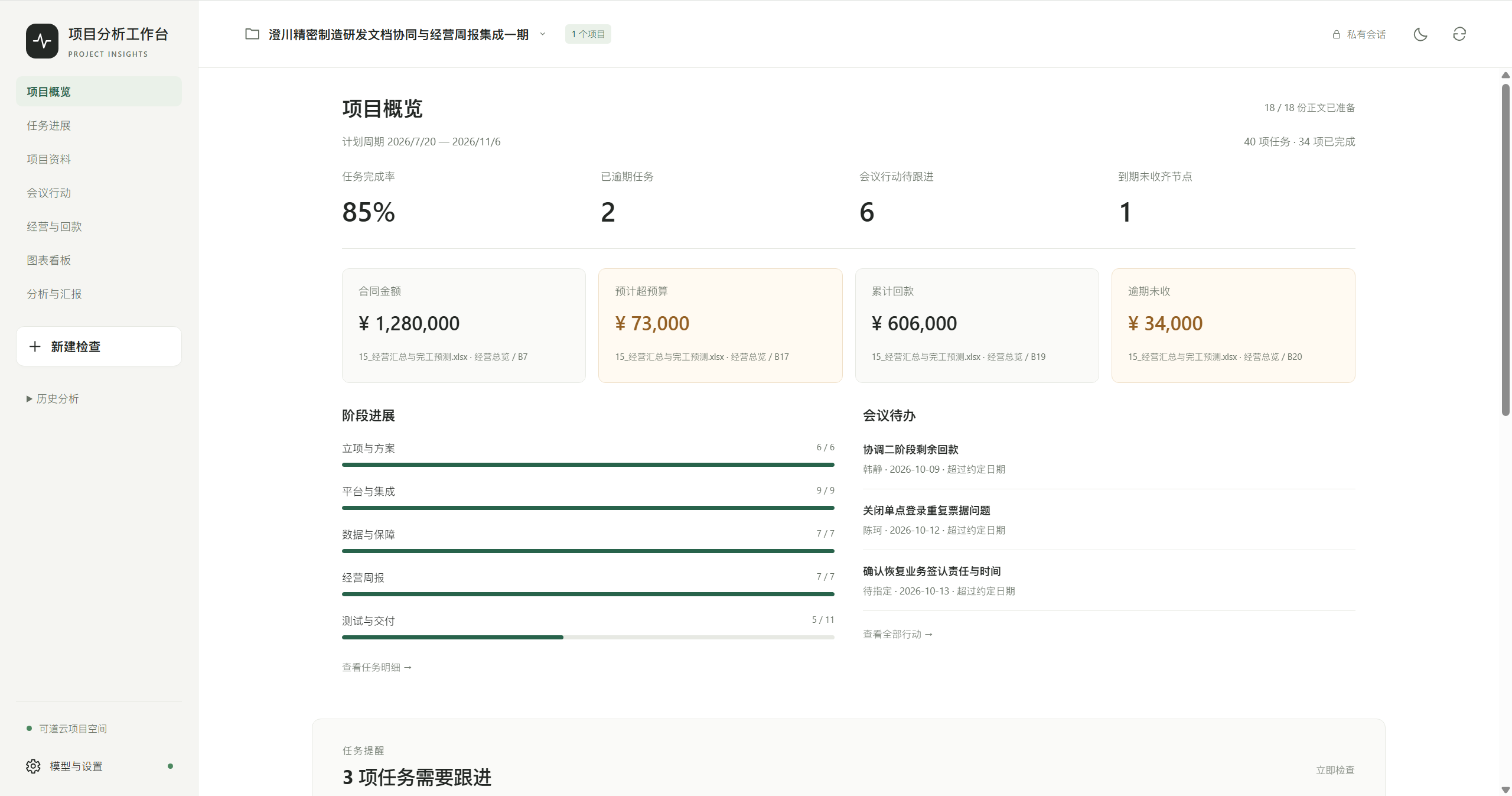1512x796 pixels.
Task: Click the lock icon next to 私有会话
Action: 1337,34
